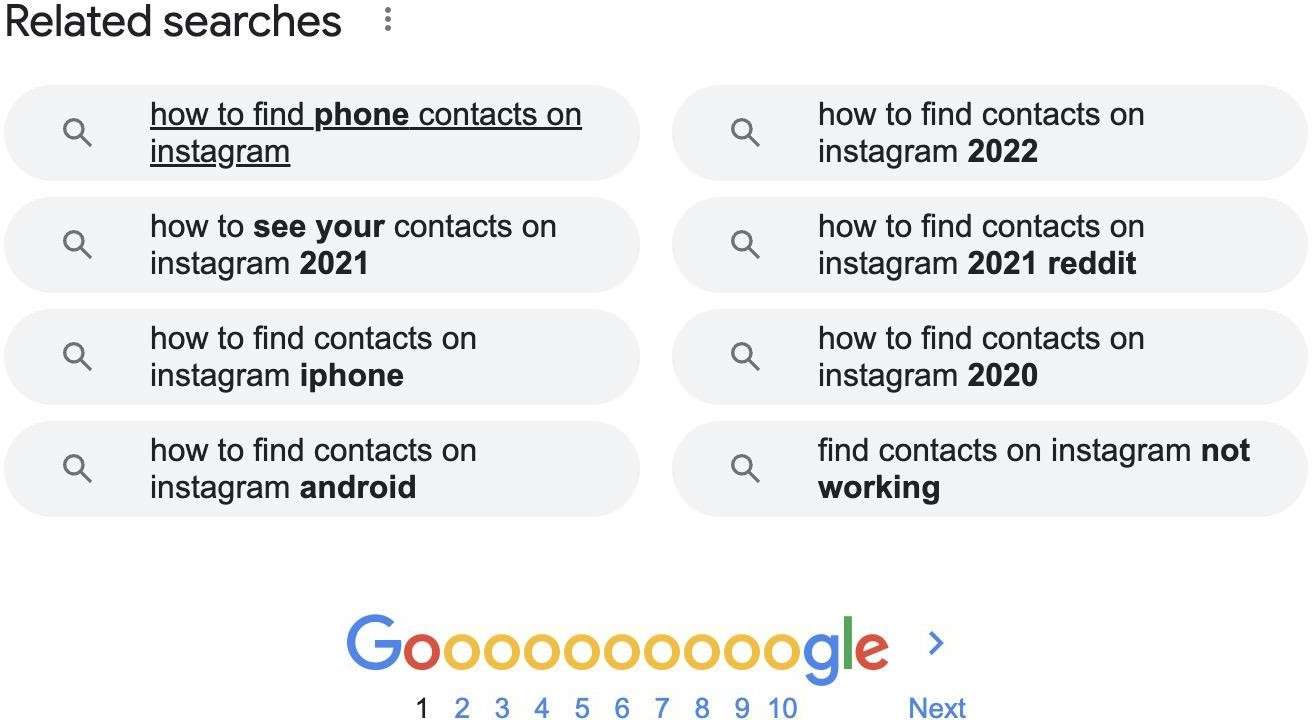Click search icon beside "instagram android" suggestion

point(77,468)
